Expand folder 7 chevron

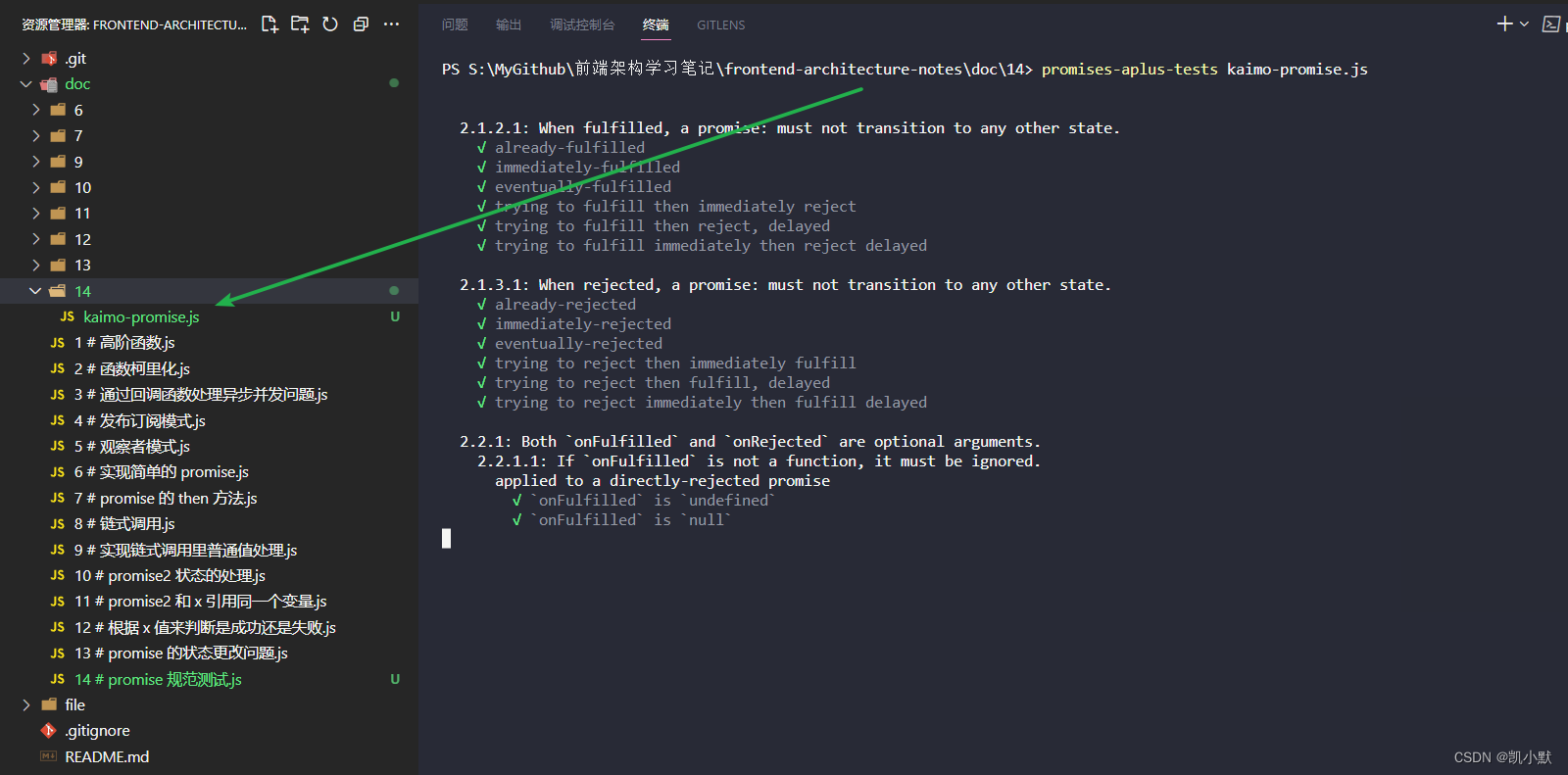click(x=36, y=136)
